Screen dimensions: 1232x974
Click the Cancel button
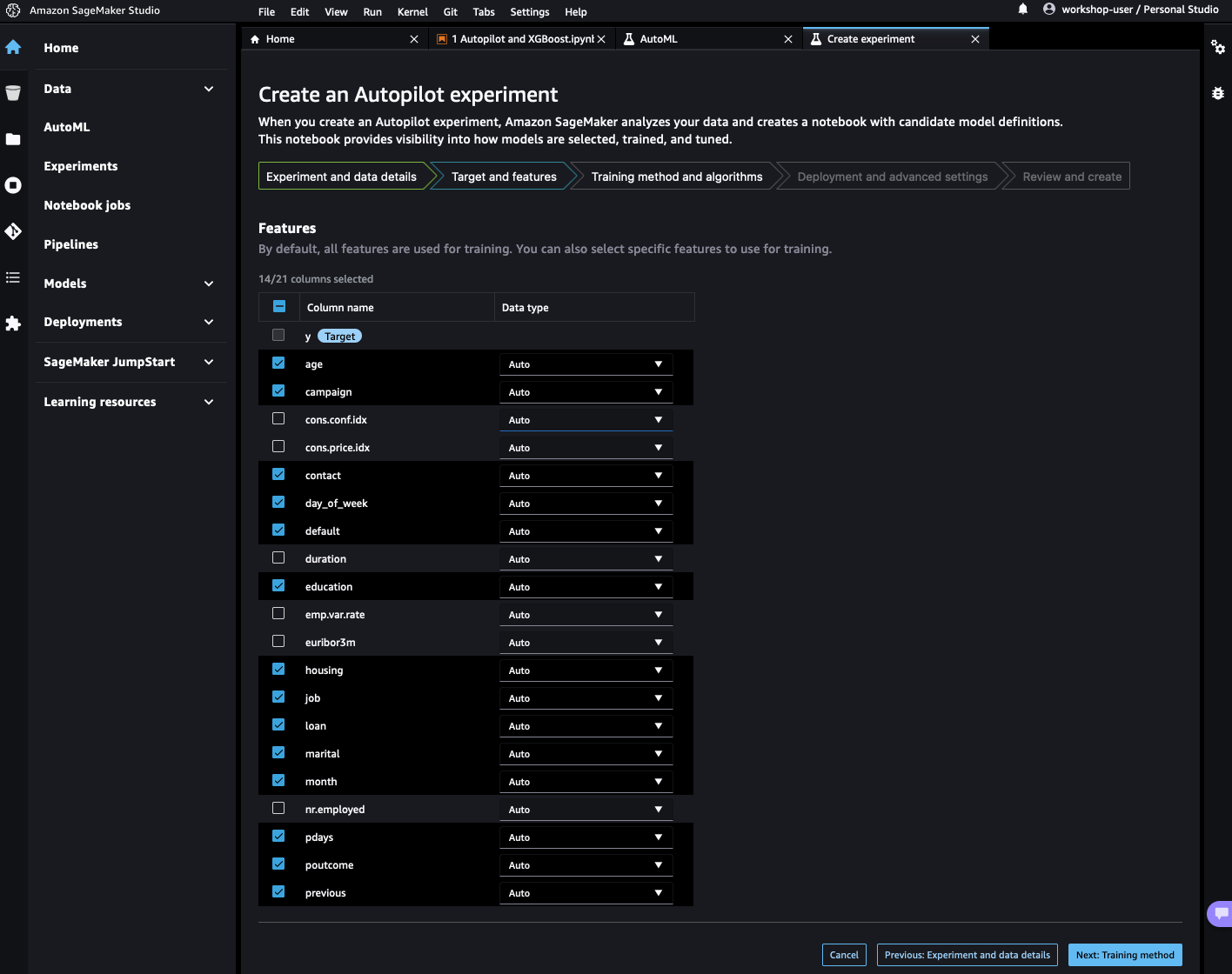coord(844,955)
